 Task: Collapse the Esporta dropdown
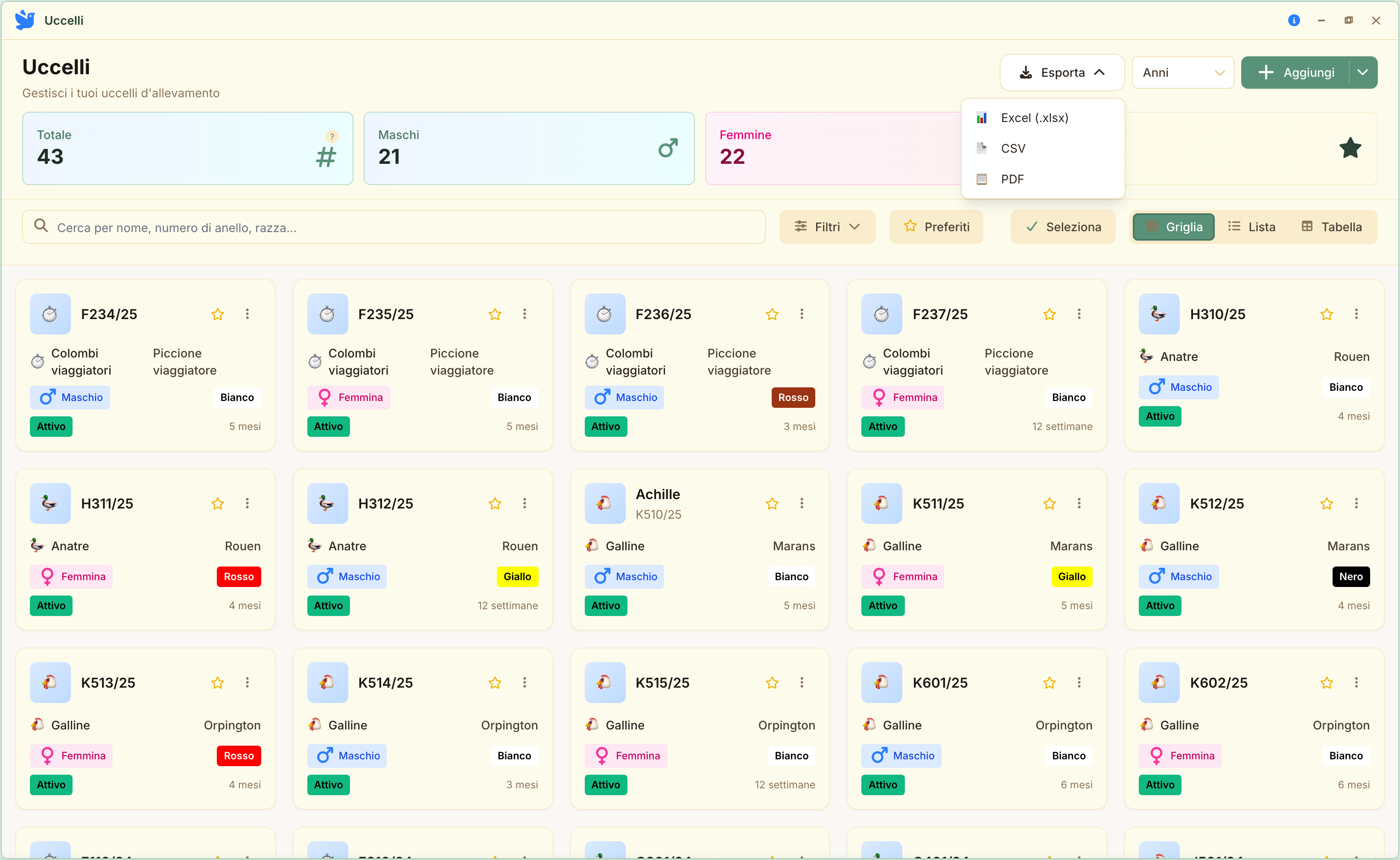pos(1062,72)
